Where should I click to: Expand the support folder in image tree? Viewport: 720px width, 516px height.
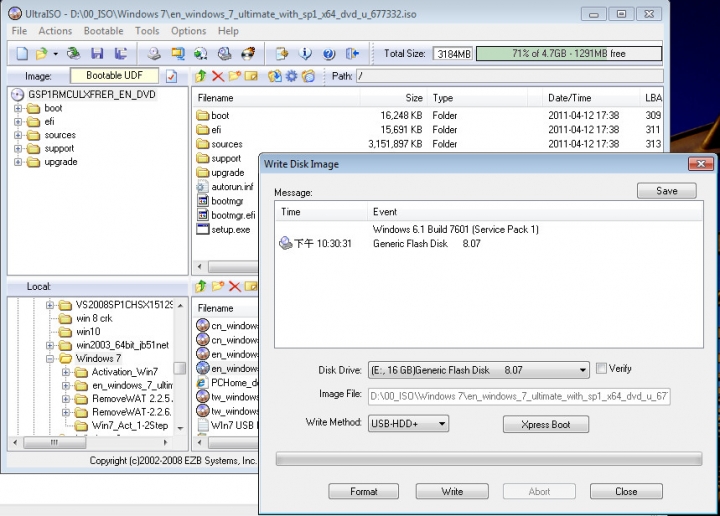pos(18,148)
